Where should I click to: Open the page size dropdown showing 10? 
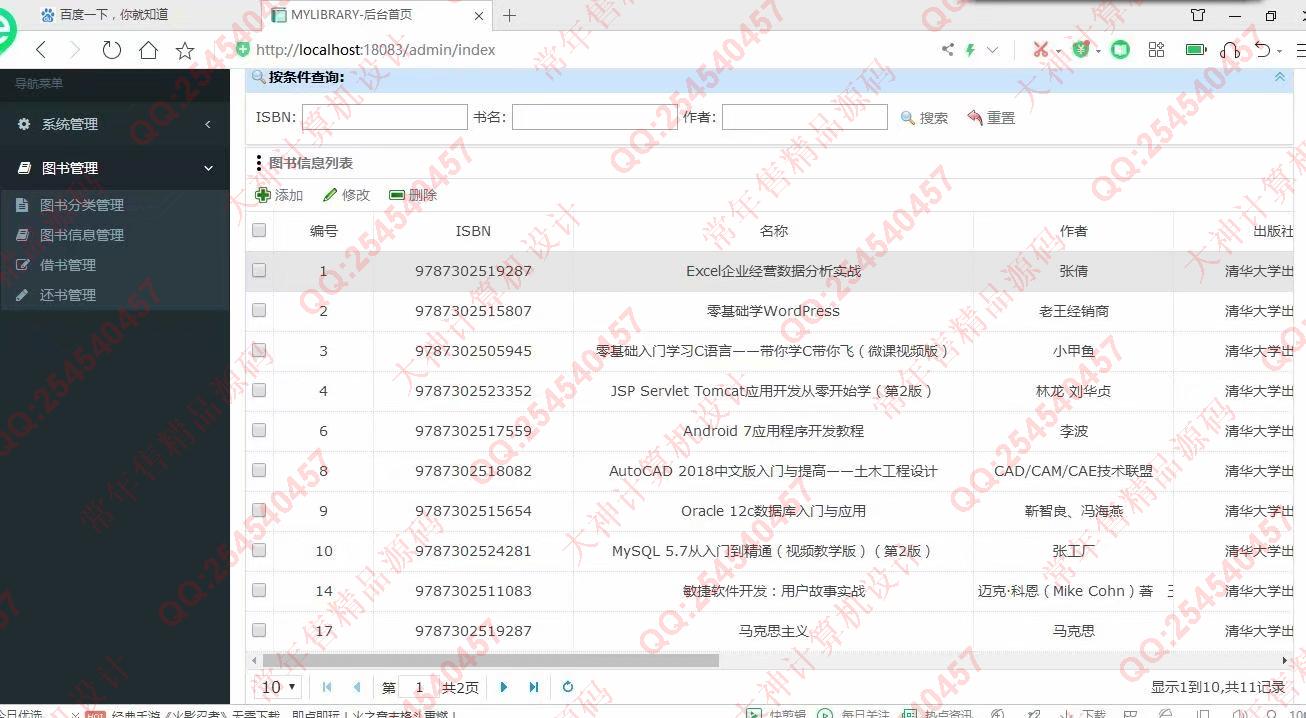[x=279, y=687]
